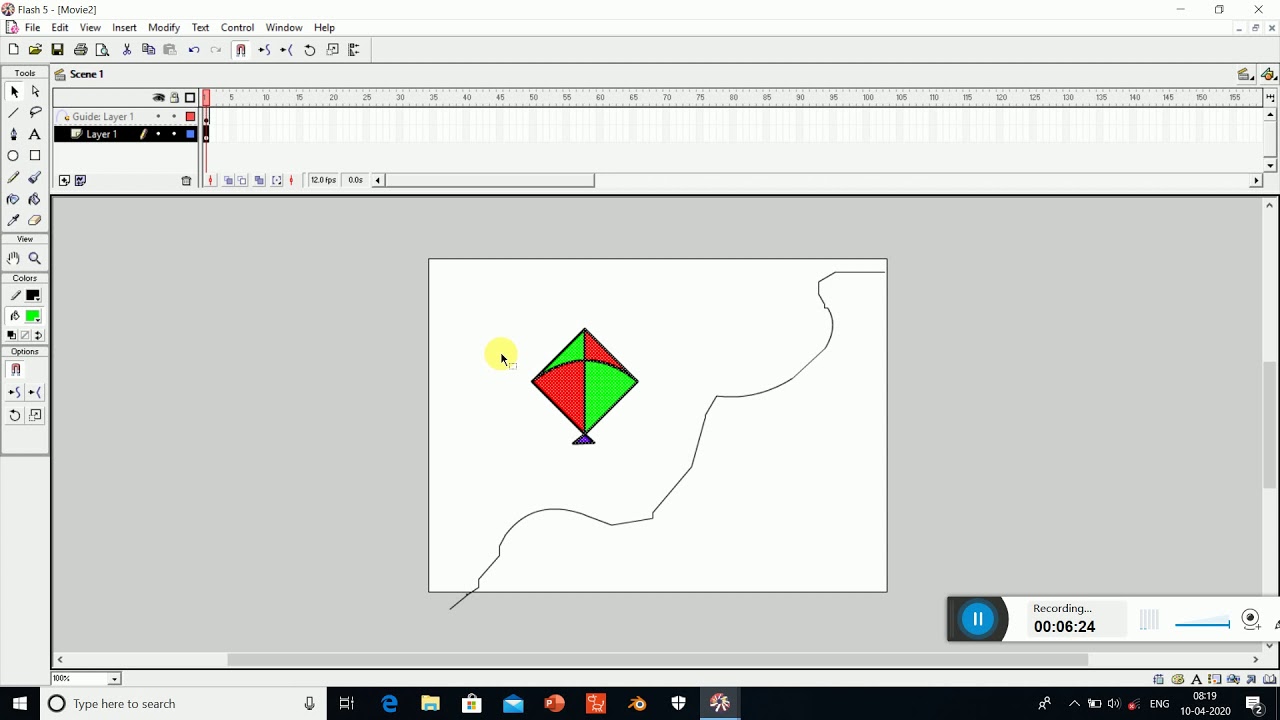Select the Pen tool
The image size is (1280, 720).
coord(14,134)
